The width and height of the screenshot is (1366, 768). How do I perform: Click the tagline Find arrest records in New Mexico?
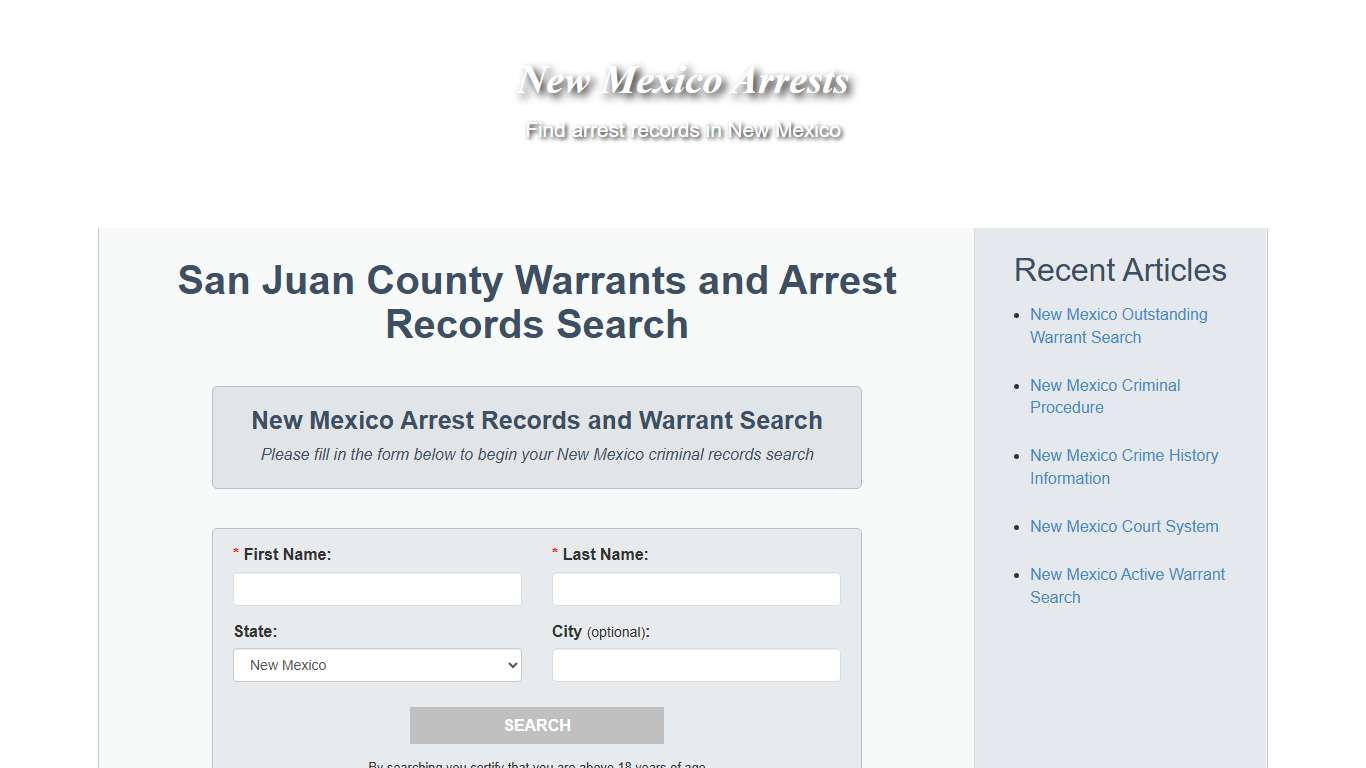coord(684,130)
